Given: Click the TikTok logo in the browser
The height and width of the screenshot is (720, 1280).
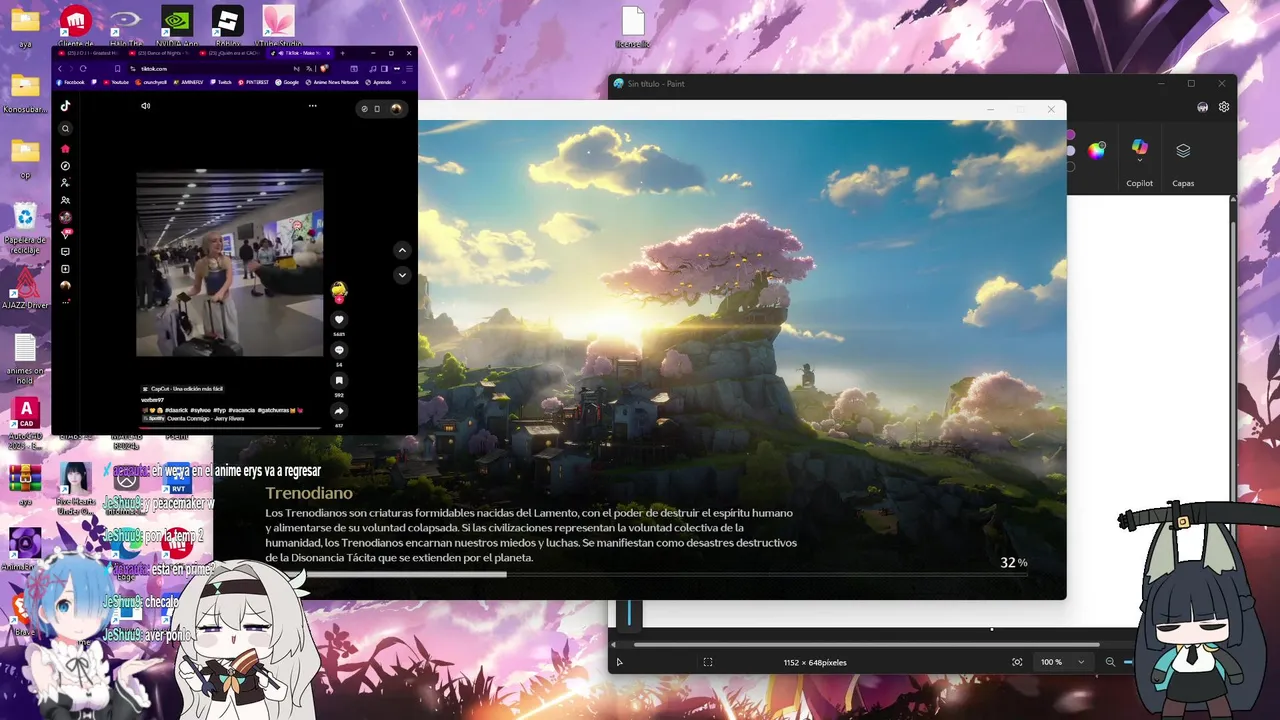Looking at the screenshot, I should click(x=65, y=106).
